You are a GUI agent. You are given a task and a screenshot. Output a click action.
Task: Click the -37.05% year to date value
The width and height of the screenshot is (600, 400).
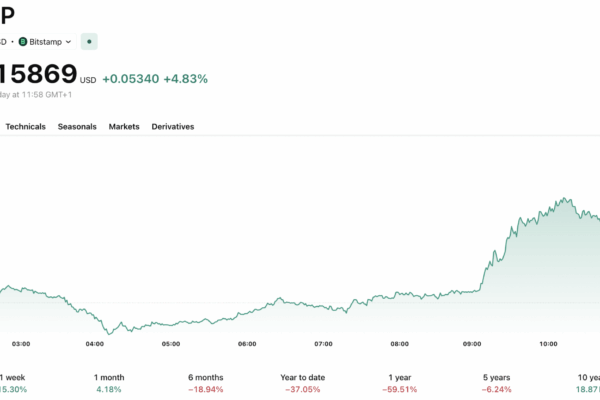coord(302,390)
